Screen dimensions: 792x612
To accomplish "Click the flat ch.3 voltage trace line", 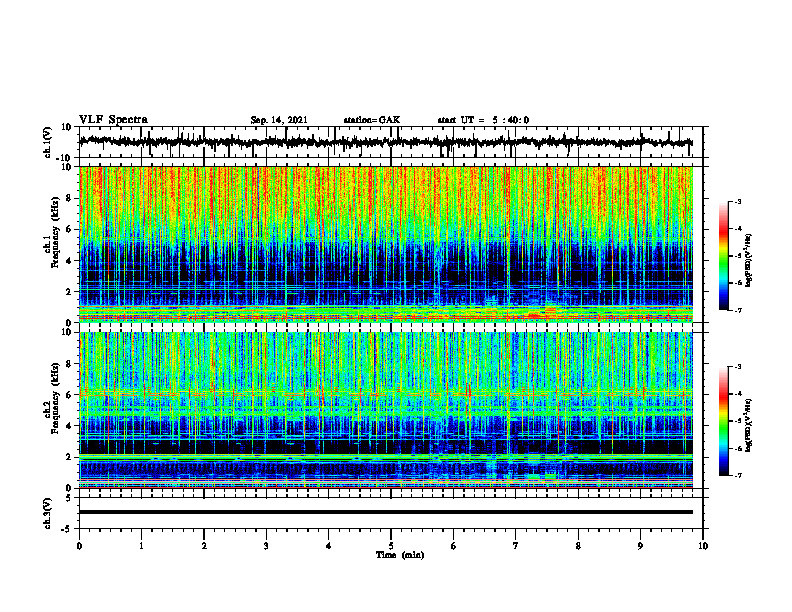I will pyautogui.click(x=385, y=512).
